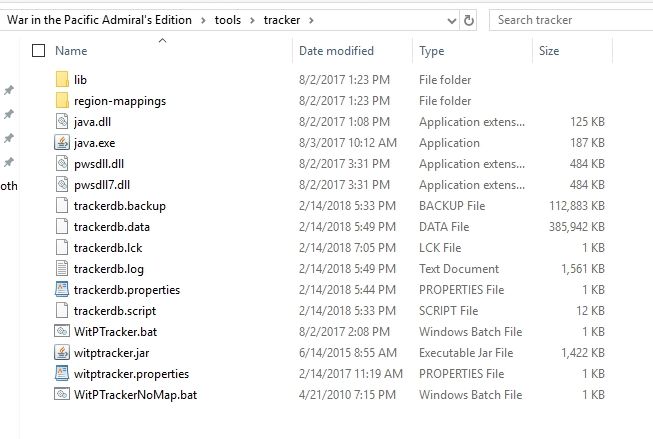
Task: Select the witptracker.jar file name
Action: [x=112, y=353]
